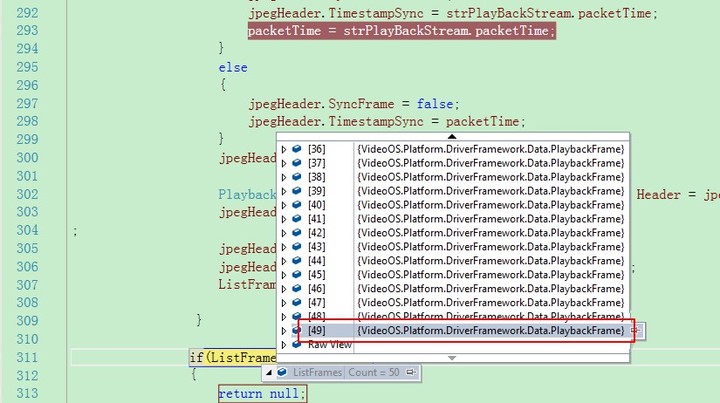720x403 pixels.
Task: Expand item [37] in the datatip list
Action: pyautogui.click(x=284, y=163)
